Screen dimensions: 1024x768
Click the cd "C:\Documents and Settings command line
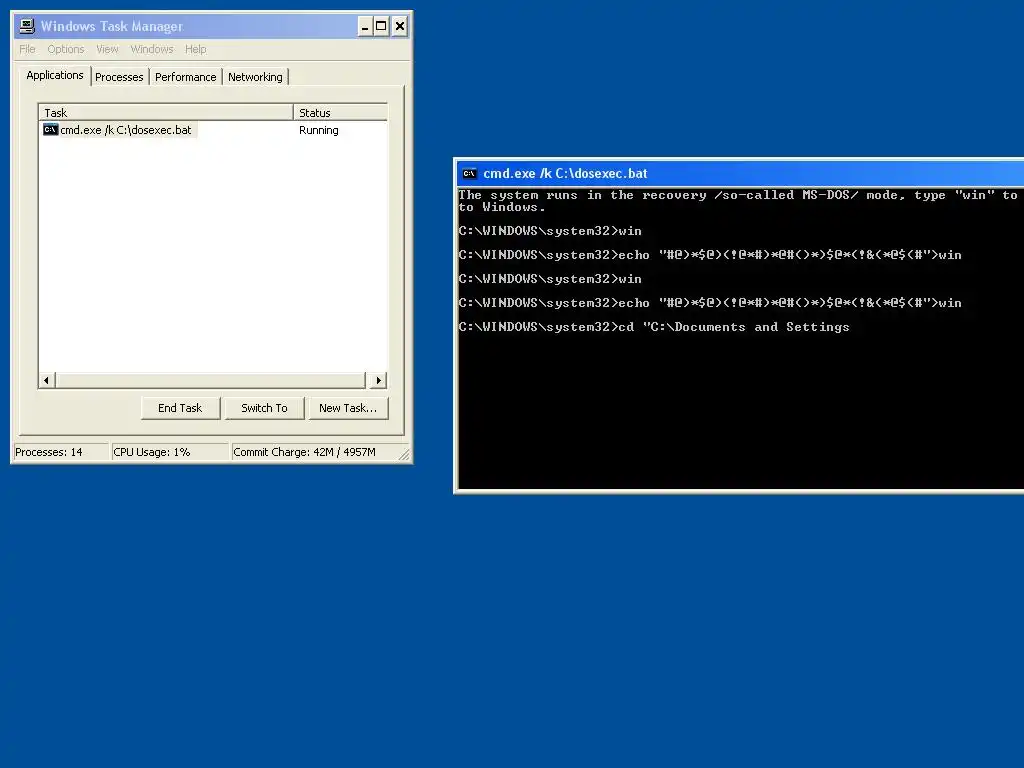(x=654, y=327)
